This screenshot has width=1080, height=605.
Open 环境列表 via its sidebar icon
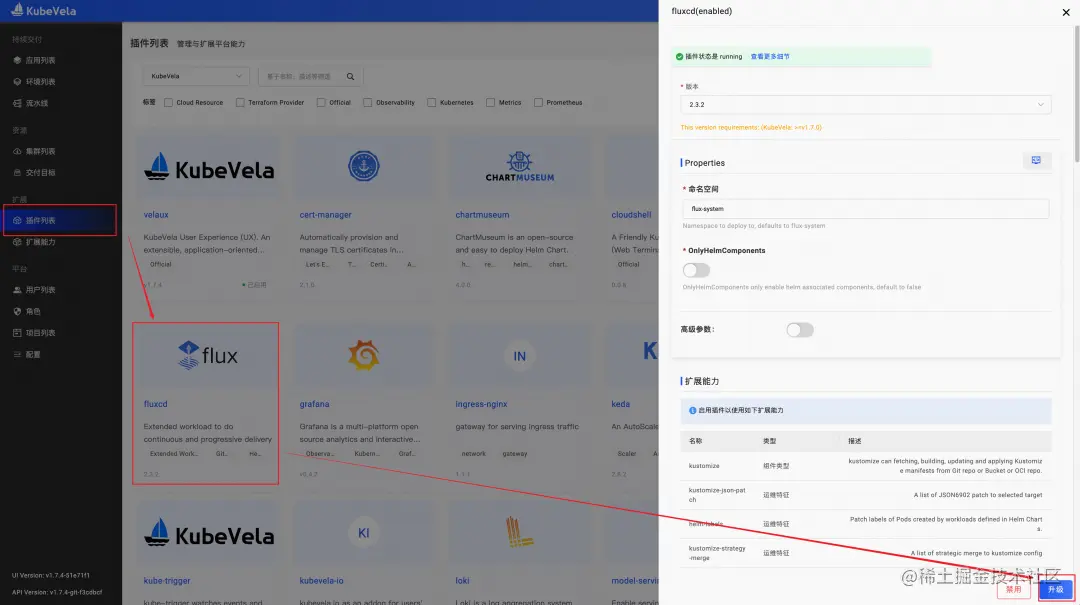[17, 82]
